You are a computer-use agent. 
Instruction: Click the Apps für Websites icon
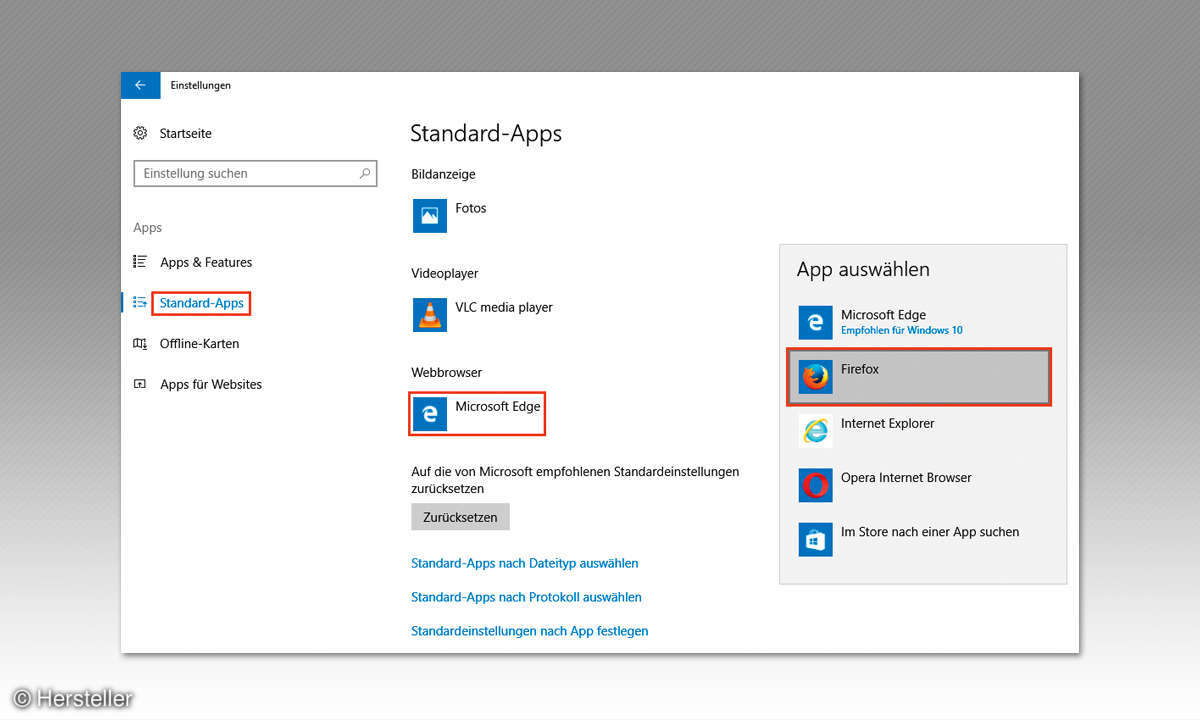tap(140, 384)
